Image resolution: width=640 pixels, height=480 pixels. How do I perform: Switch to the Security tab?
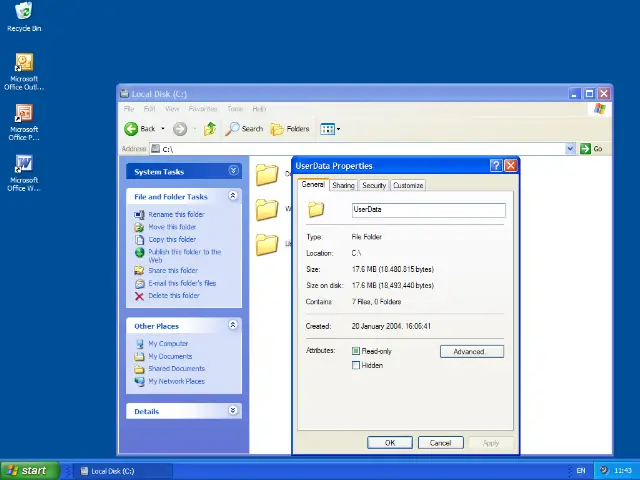point(374,185)
